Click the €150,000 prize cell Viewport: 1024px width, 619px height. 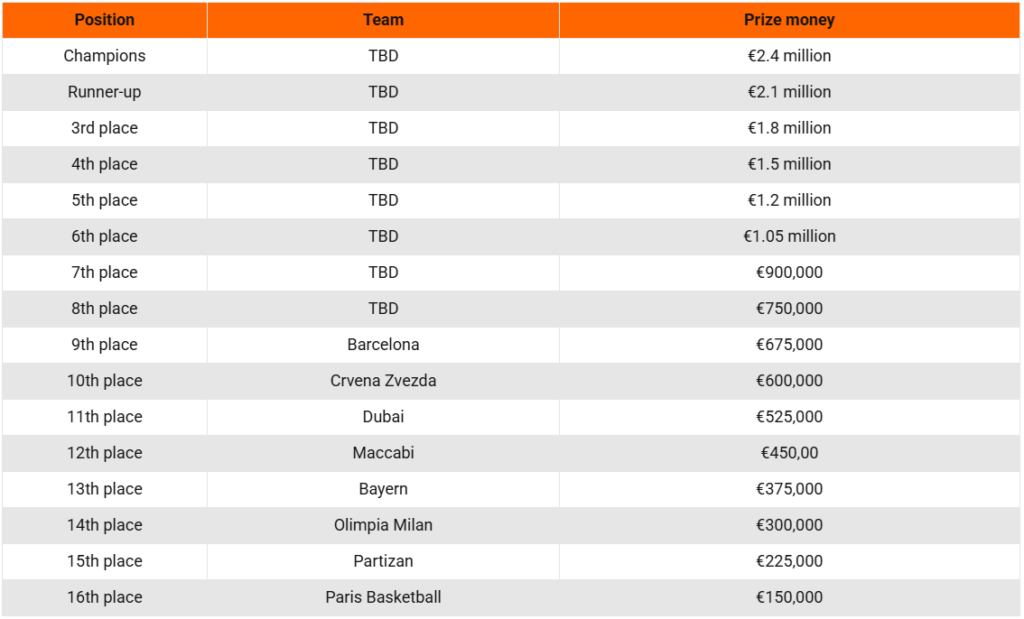(789, 597)
